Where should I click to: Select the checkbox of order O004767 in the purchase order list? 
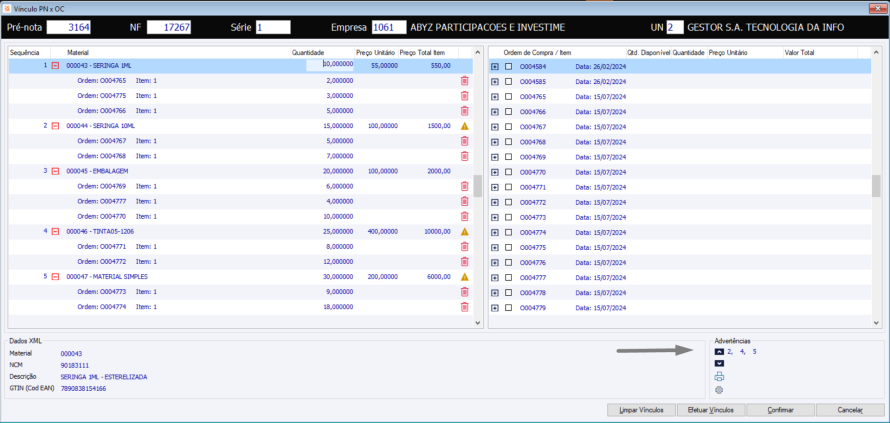[x=509, y=127]
